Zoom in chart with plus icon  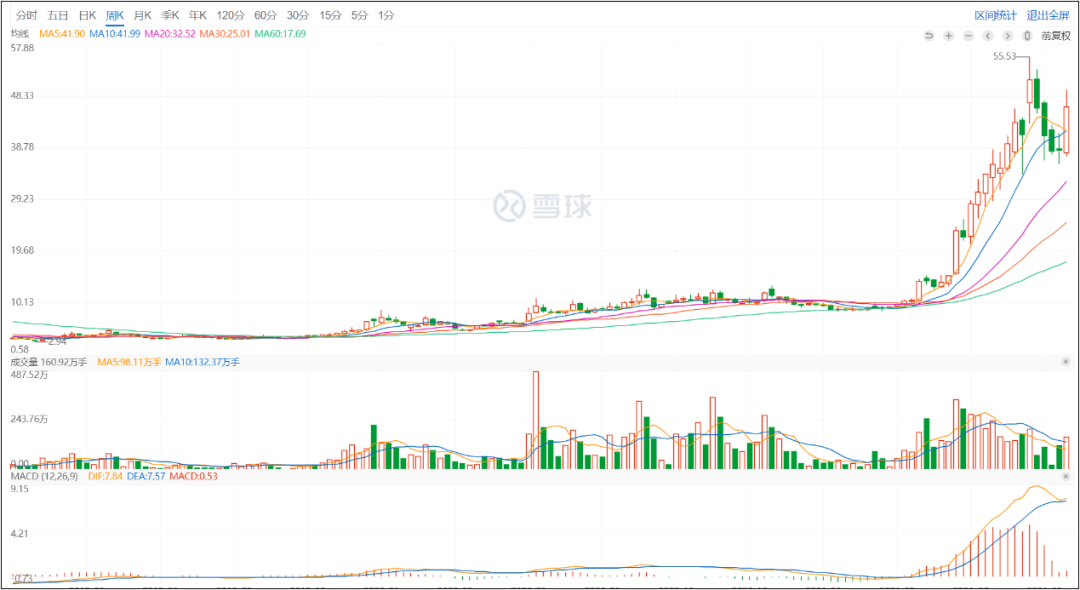coord(948,35)
